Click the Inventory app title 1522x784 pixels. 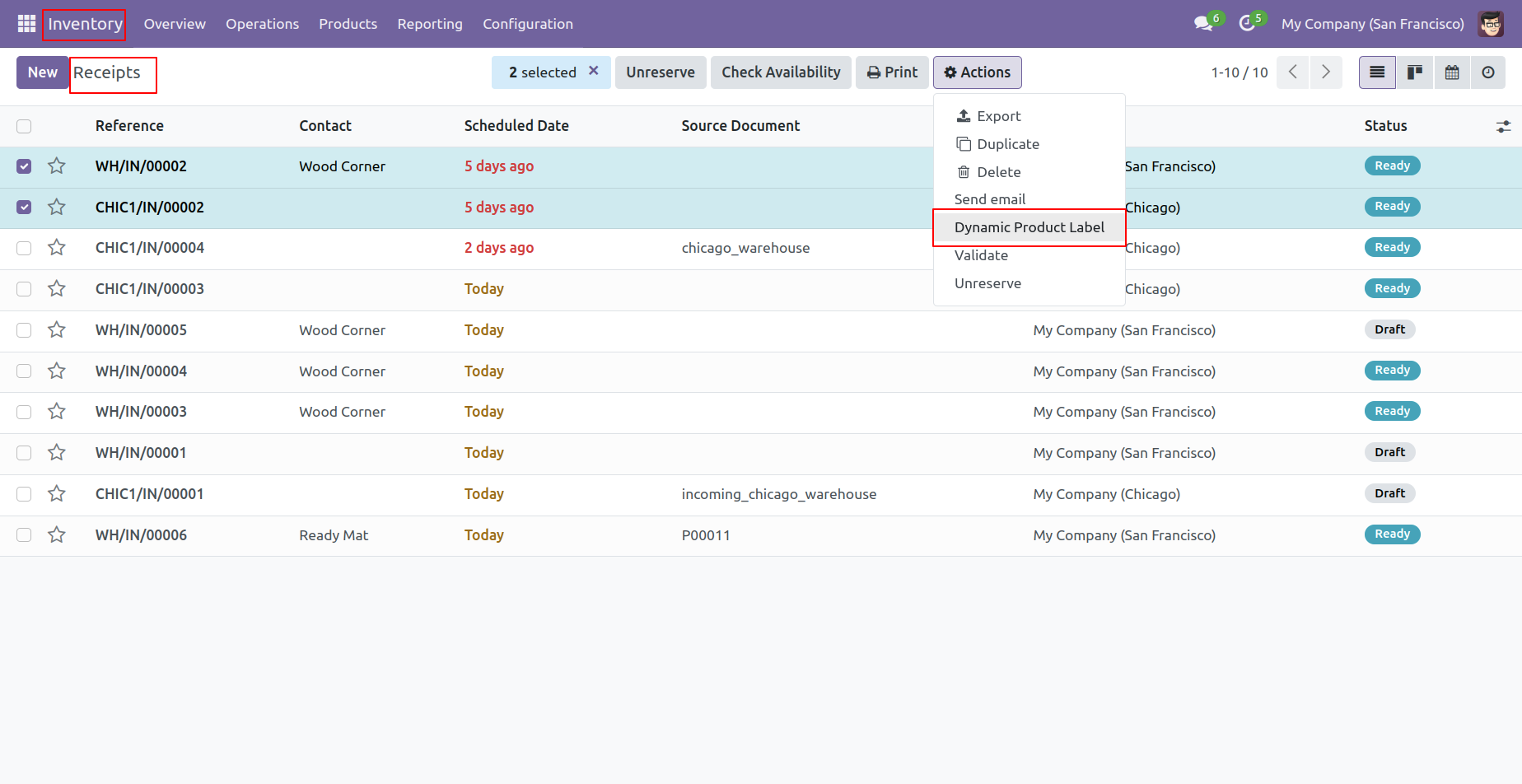(85, 24)
